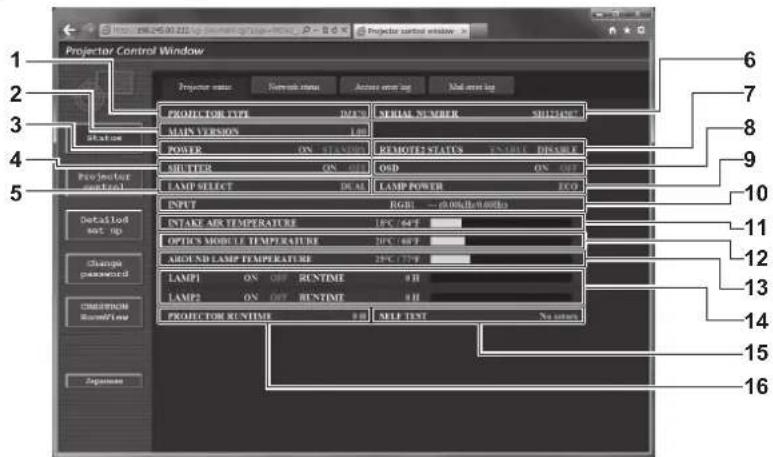The height and width of the screenshot is (457, 773).
Task: Click the LAMP2 ON indicator
Action: click(250, 297)
